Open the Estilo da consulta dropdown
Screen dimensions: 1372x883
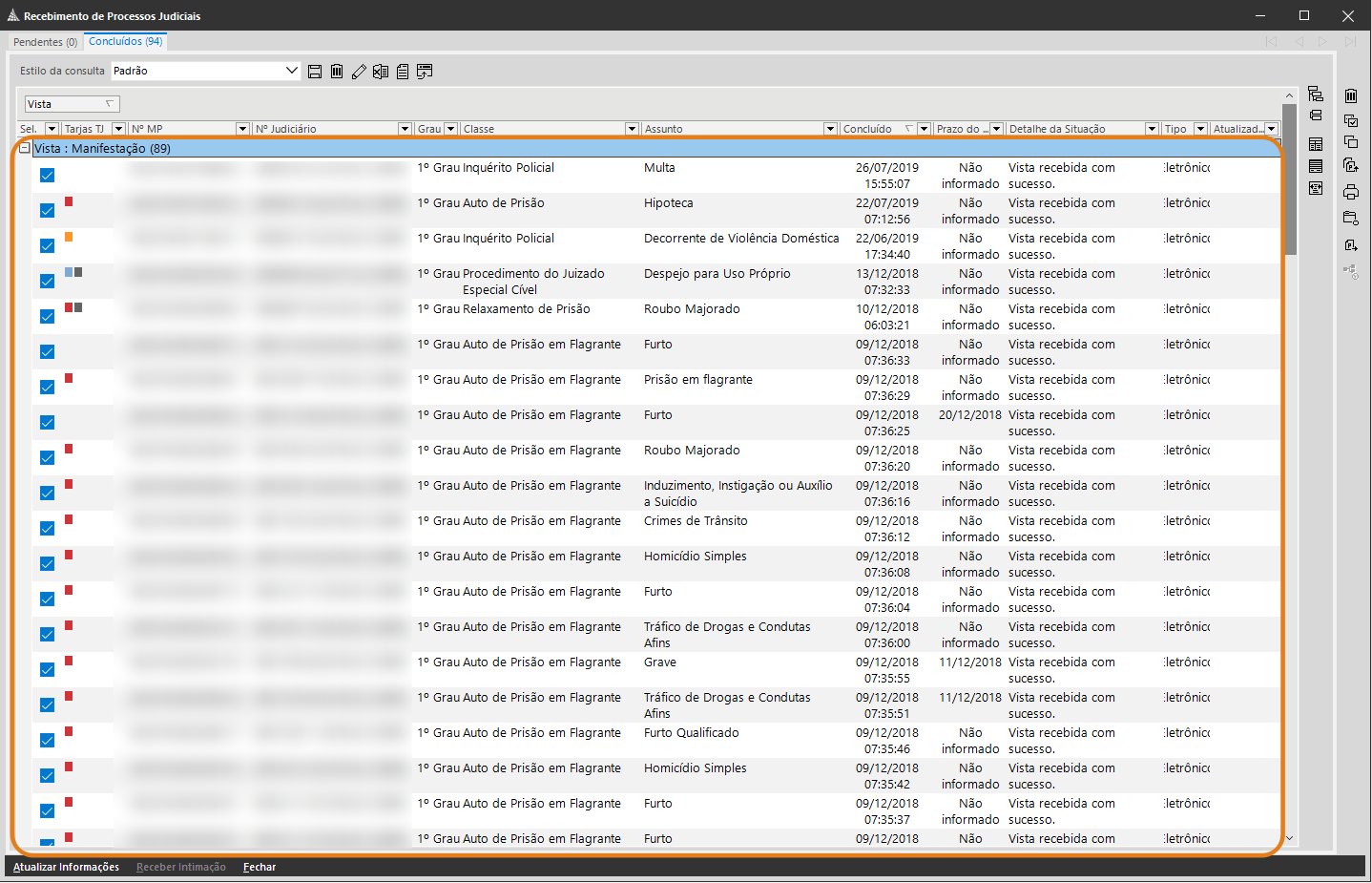(292, 71)
